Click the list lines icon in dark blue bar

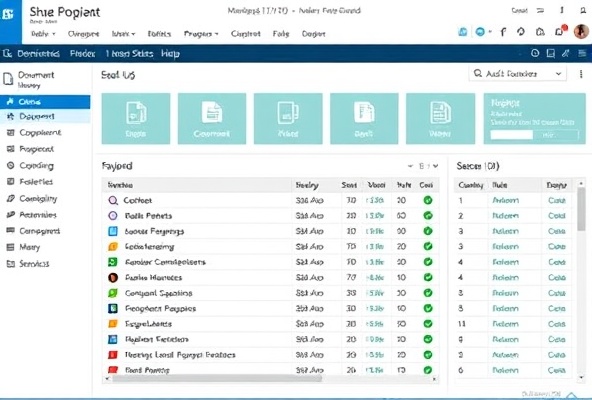coord(582,53)
